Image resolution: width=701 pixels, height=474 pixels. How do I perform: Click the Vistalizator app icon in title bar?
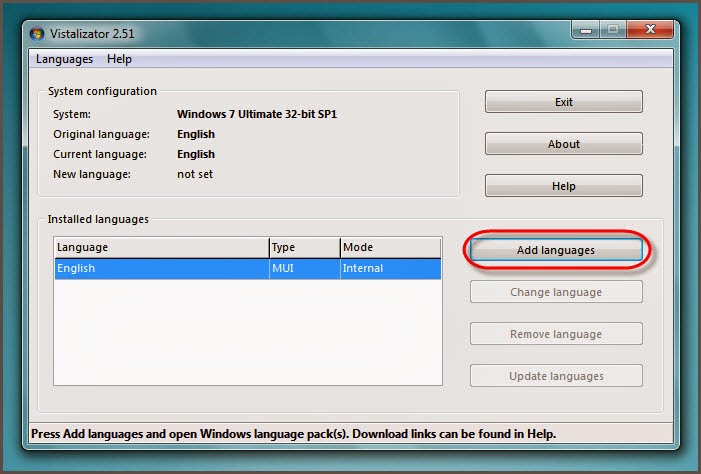click(37, 34)
